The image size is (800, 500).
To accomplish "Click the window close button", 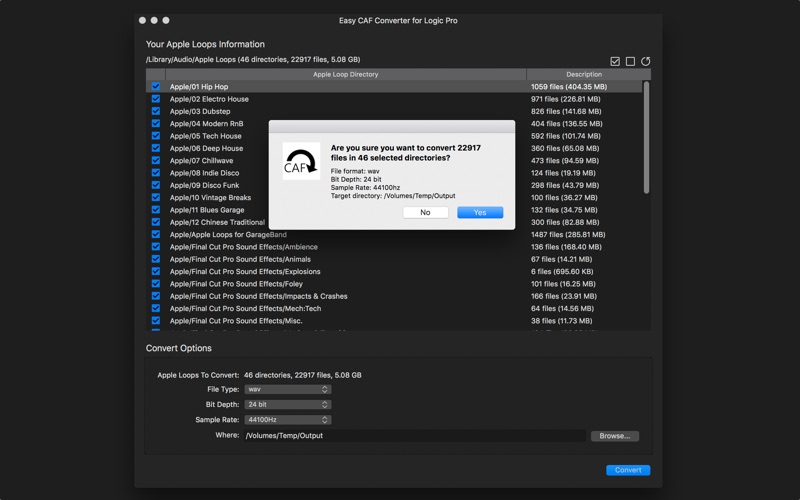I will [x=142, y=20].
